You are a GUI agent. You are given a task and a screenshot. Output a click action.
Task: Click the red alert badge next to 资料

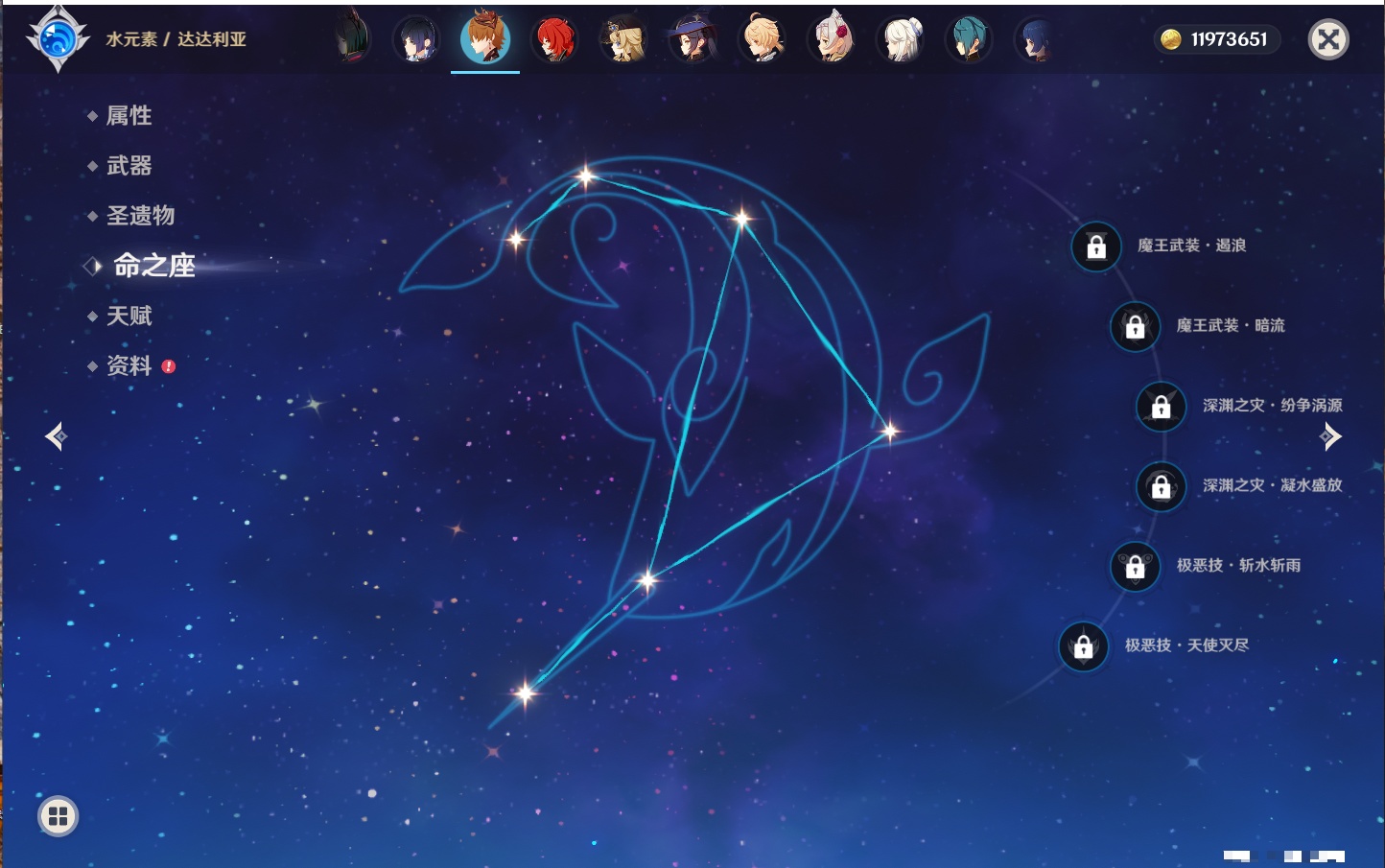pos(169,366)
